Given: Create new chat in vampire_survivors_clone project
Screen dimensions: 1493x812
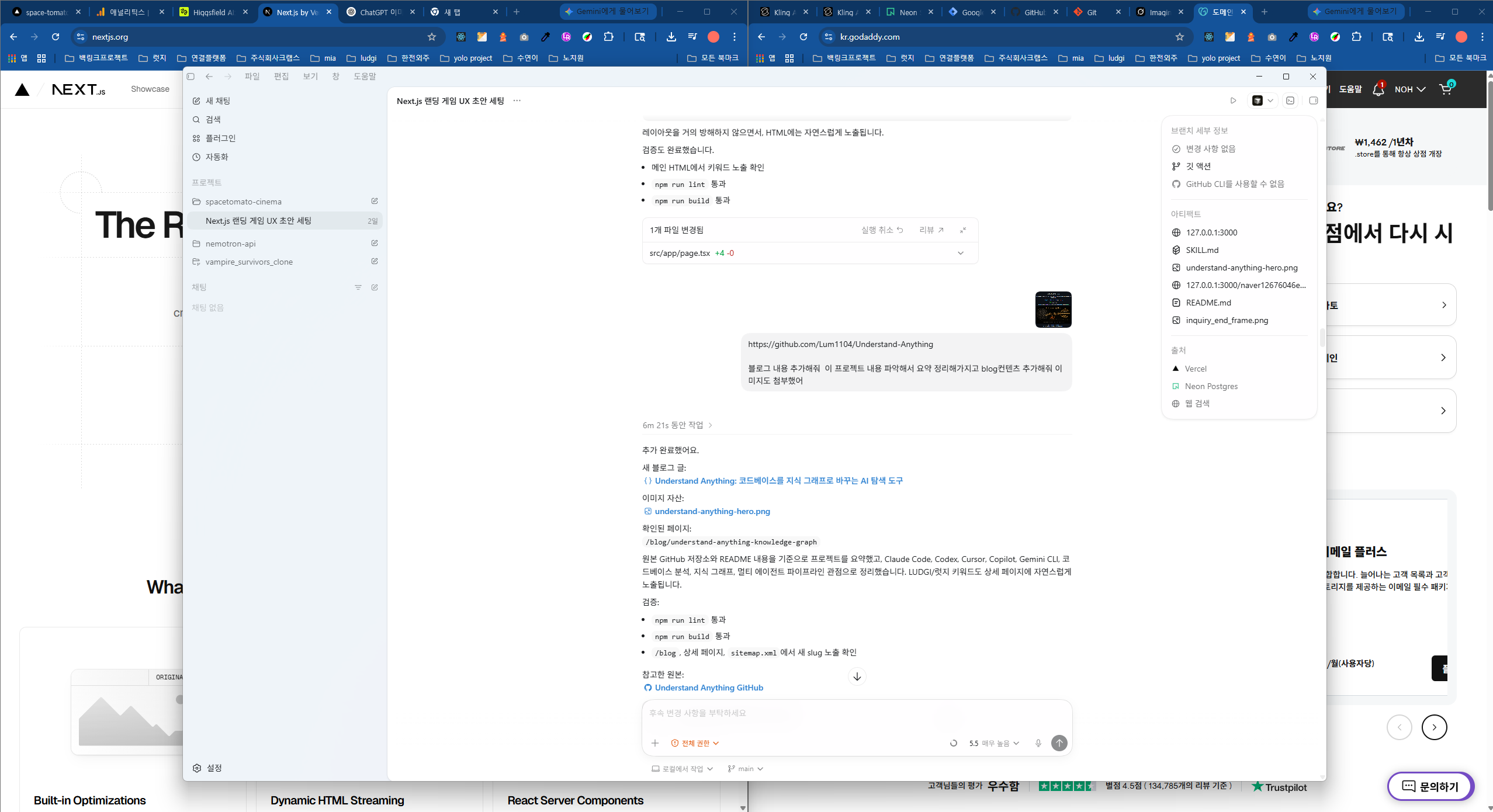Looking at the screenshot, I should click(x=375, y=261).
